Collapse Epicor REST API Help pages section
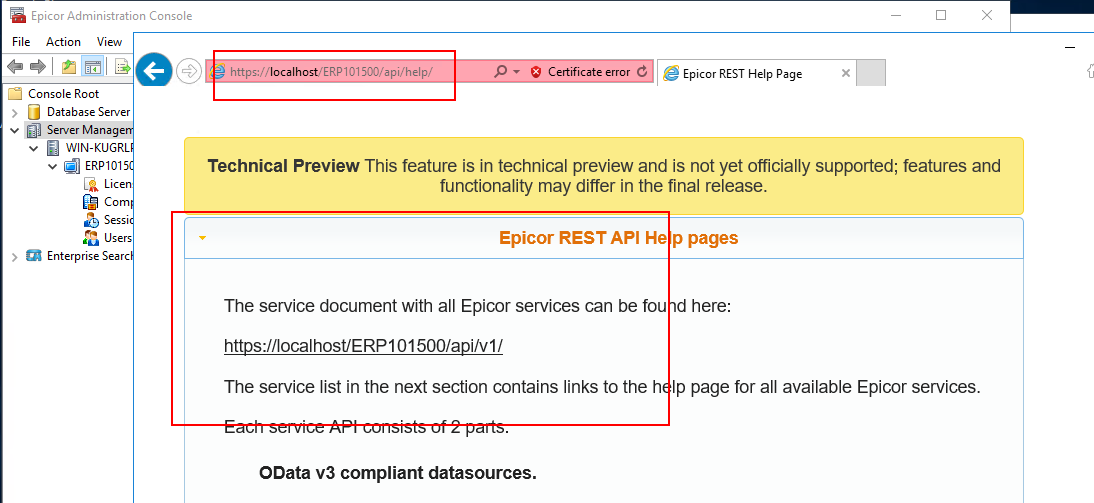 tap(202, 239)
